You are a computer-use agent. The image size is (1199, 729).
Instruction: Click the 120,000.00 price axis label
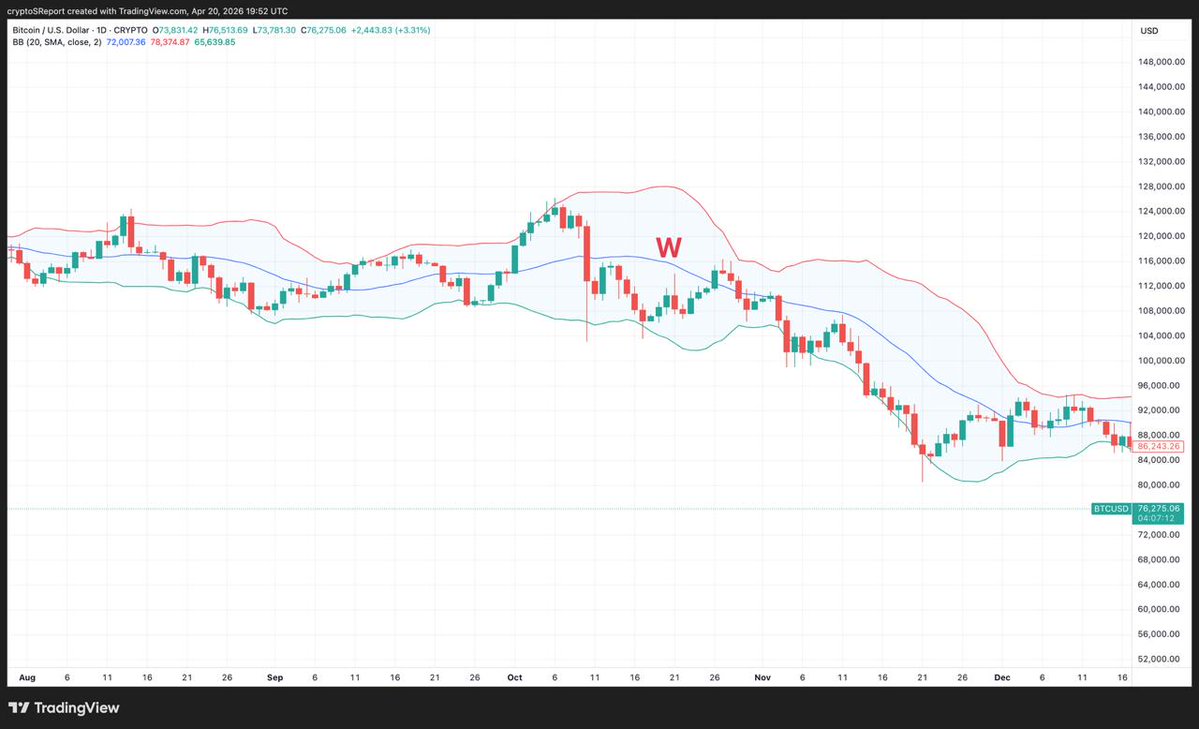(1161, 236)
